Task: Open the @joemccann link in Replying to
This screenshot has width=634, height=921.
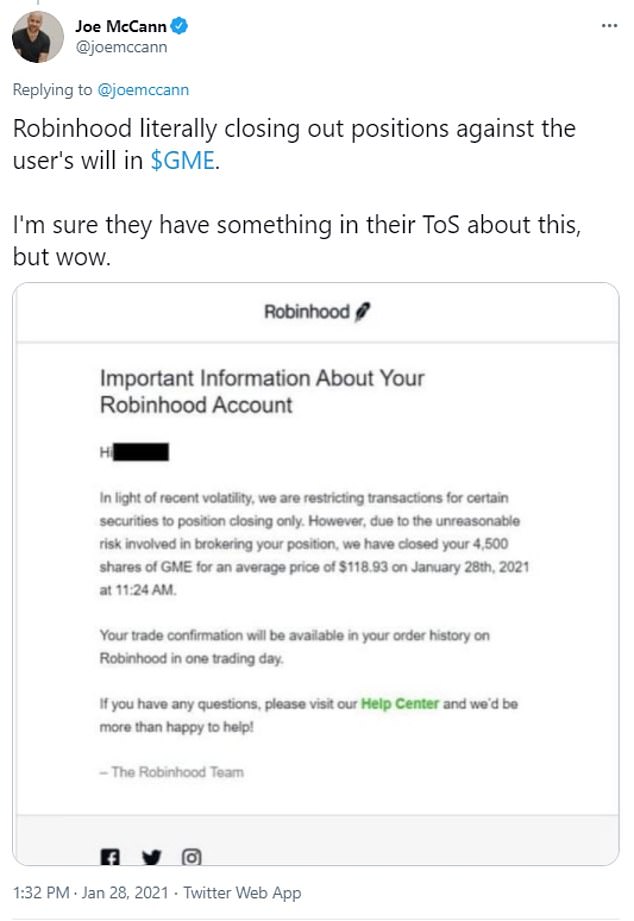Action: (x=140, y=90)
